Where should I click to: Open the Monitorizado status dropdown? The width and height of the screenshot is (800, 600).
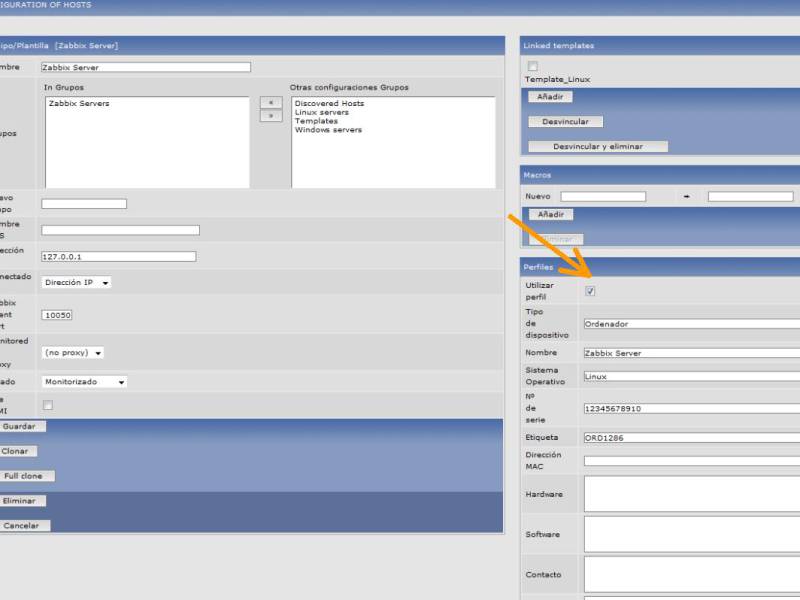[85, 382]
